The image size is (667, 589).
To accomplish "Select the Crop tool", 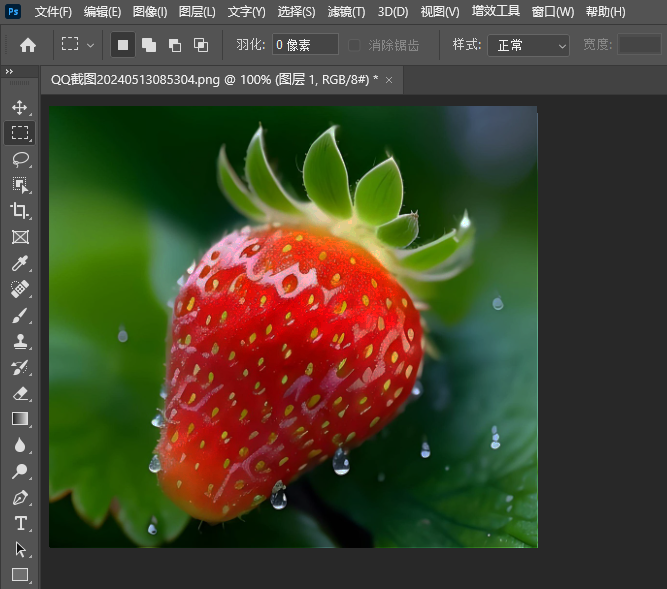I will point(20,211).
